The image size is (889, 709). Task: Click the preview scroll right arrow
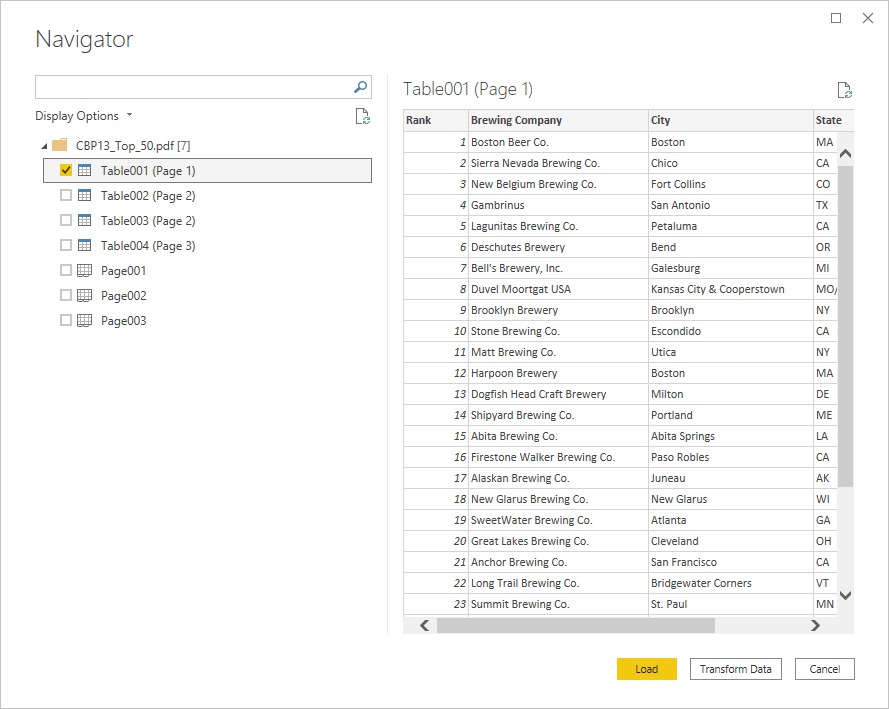pyautogui.click(x=815, y=625)
